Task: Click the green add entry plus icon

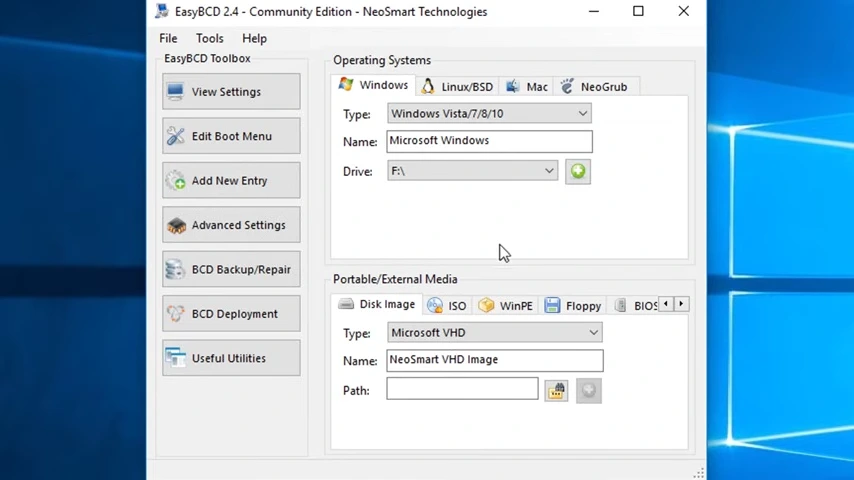Action: (x=578, y=172)
